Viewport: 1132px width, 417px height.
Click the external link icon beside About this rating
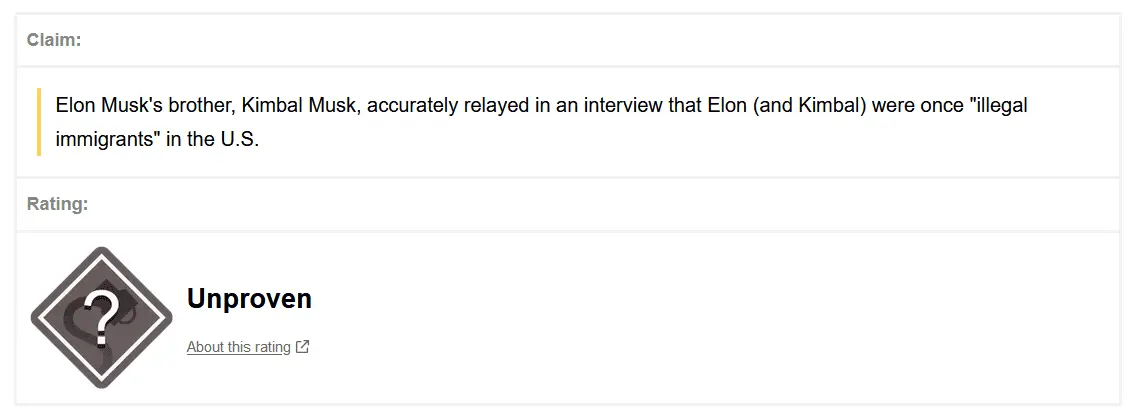(x=303, y=347)
